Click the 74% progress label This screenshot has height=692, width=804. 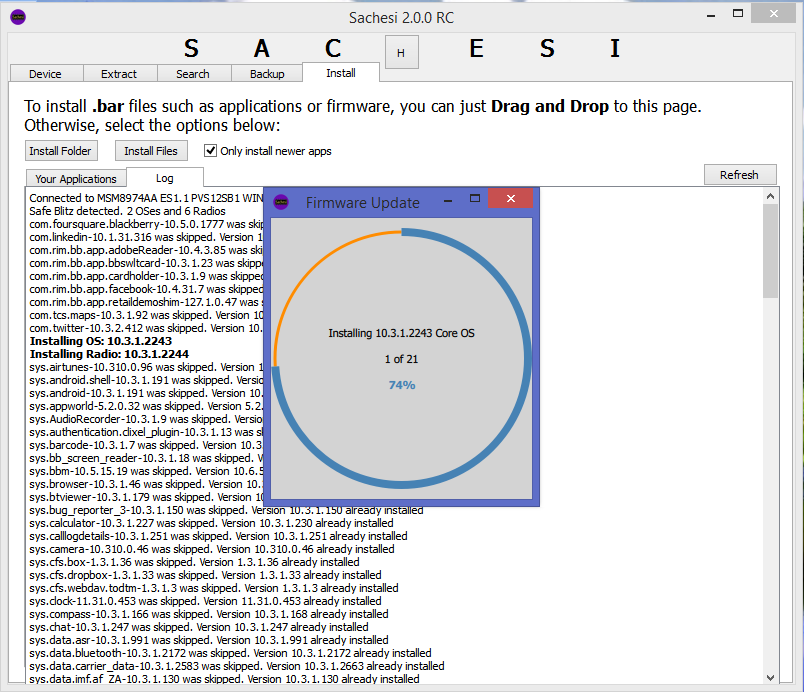pyautogui.click(x=402, y=385)
